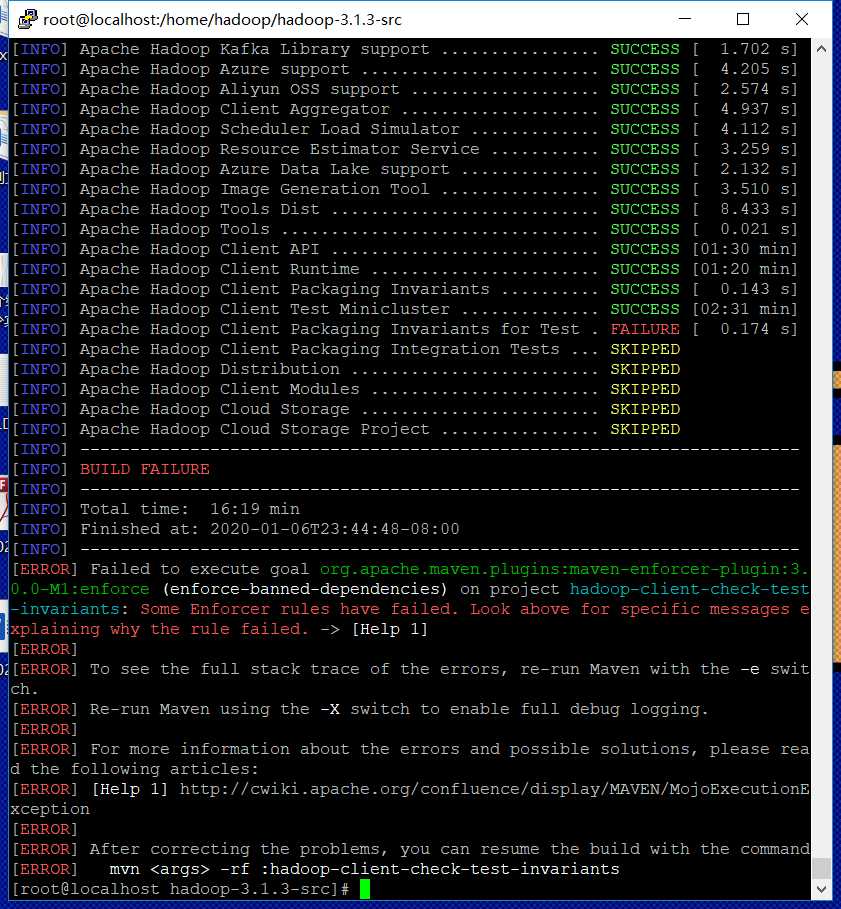Click the 'Apache Hadoop Scheduler Load Simulator' line
The height and width of the screenshot is (909, 841).
[x=405, y=129]
